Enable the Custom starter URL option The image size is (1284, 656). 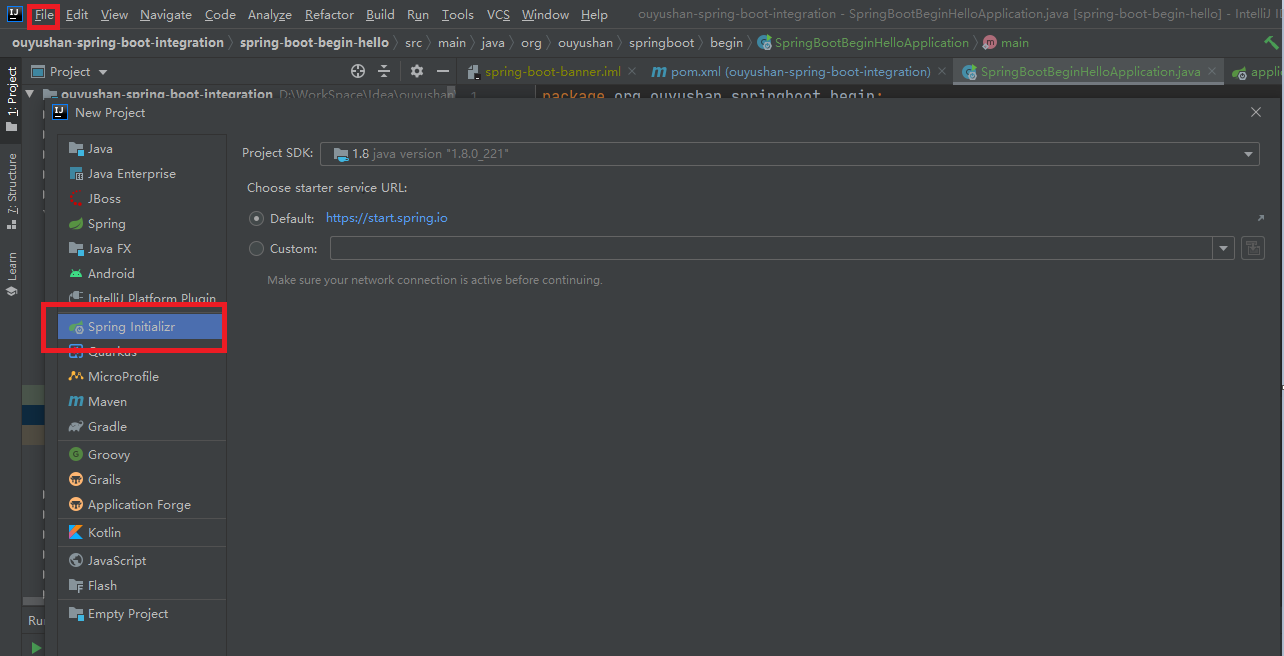[x=256, y=248]
